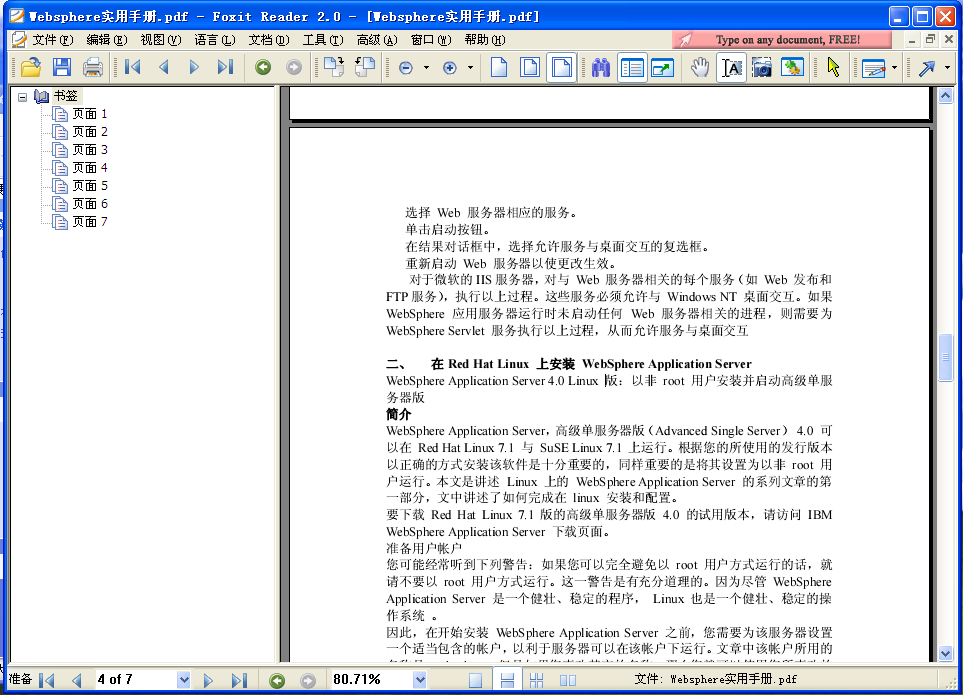
Task: Open bookmark 页面 4
Action: 90,168
